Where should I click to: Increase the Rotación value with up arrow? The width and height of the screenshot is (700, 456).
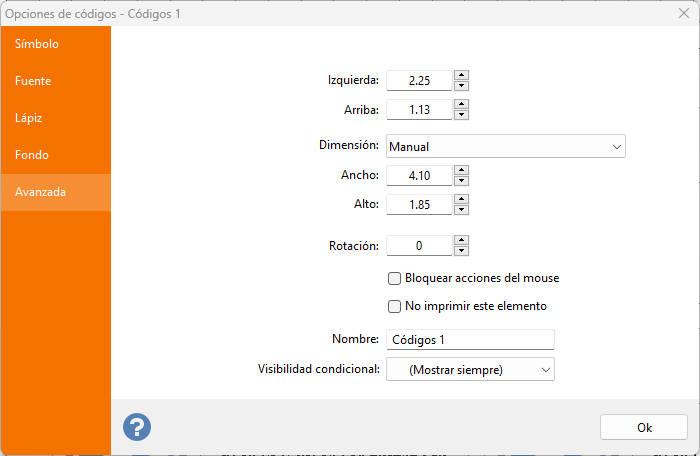click(461, 240)
